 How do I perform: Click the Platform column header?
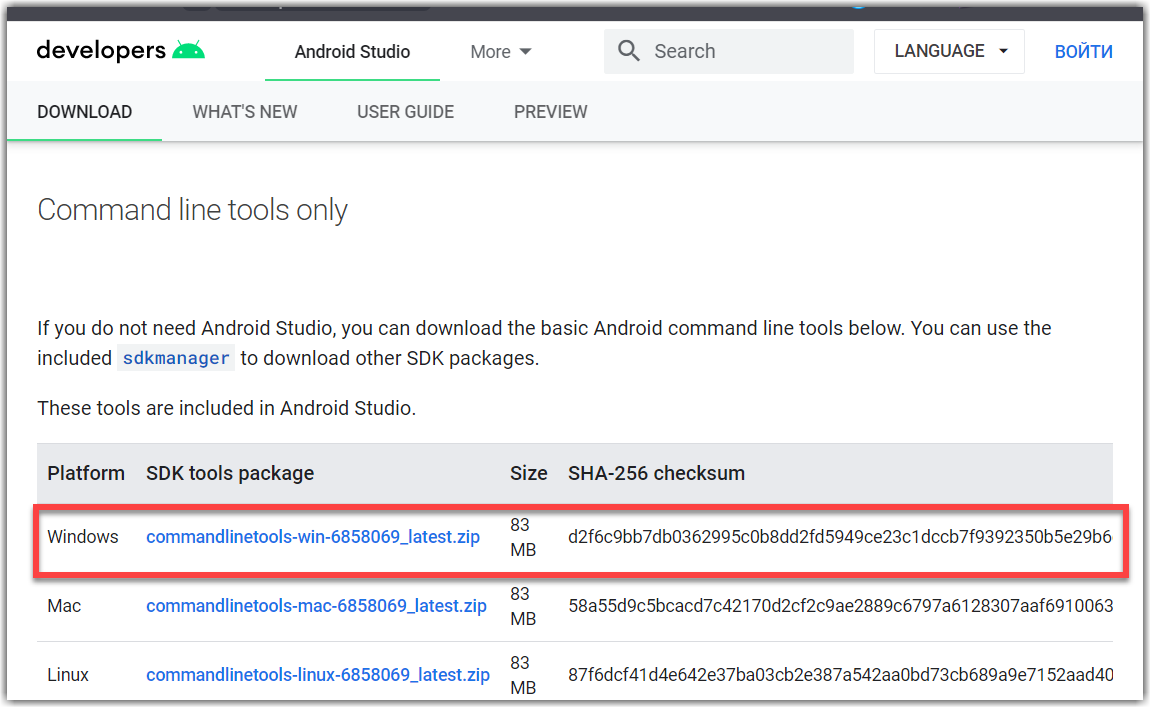[x=85, y=472]
